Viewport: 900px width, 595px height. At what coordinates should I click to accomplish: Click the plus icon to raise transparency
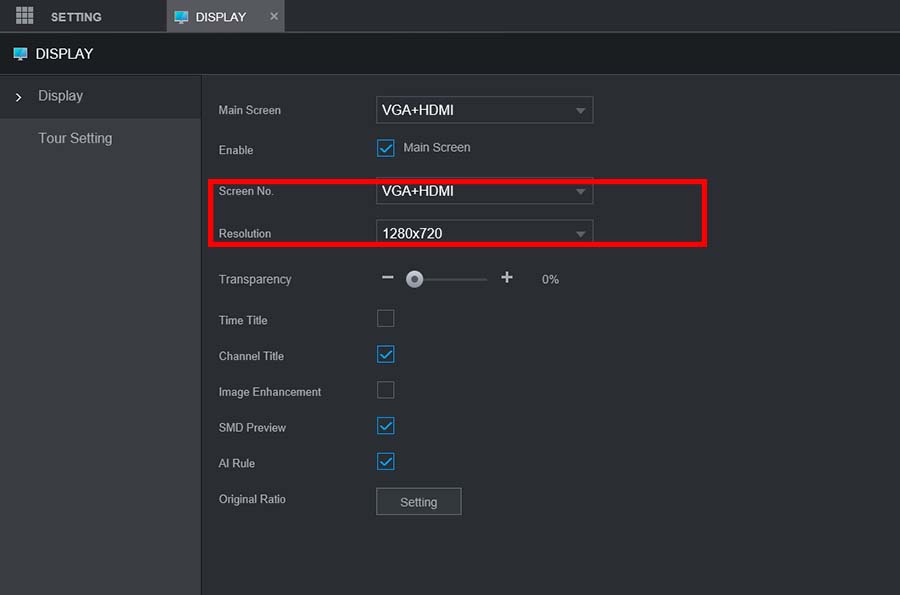[507, 279]
